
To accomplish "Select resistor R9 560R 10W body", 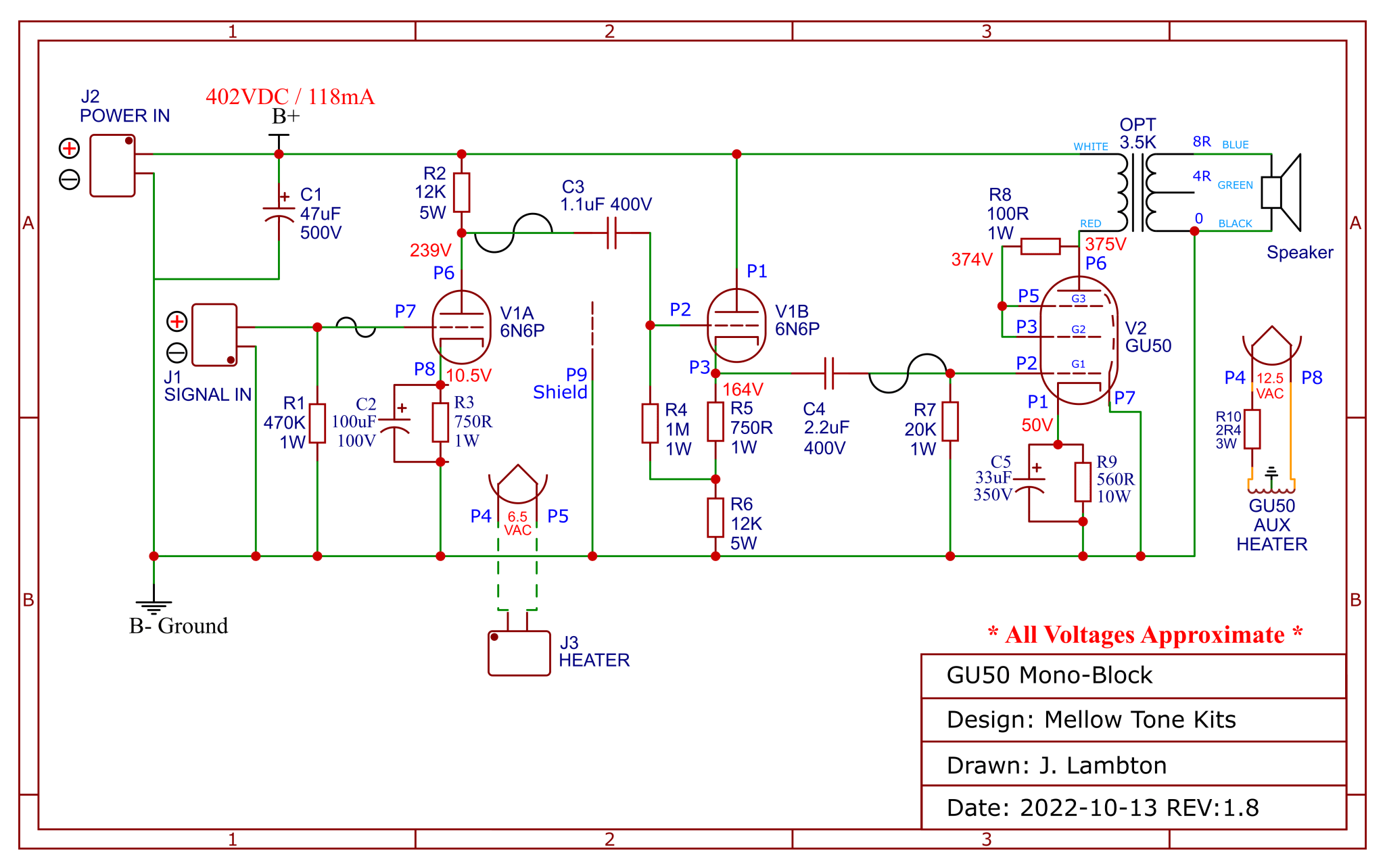I will pos(1083,482).
